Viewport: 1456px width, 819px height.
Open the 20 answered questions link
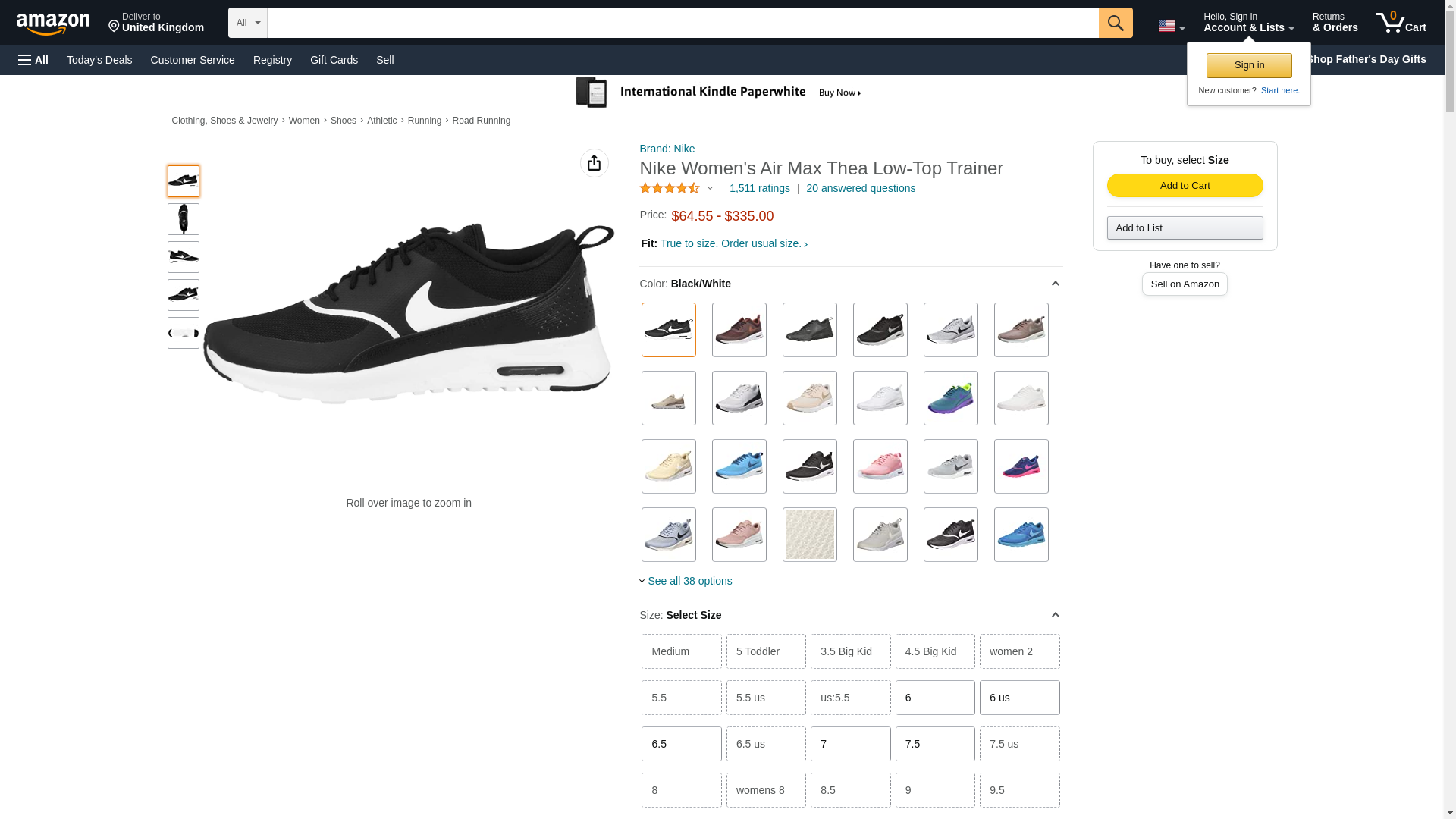coord(860,188)
